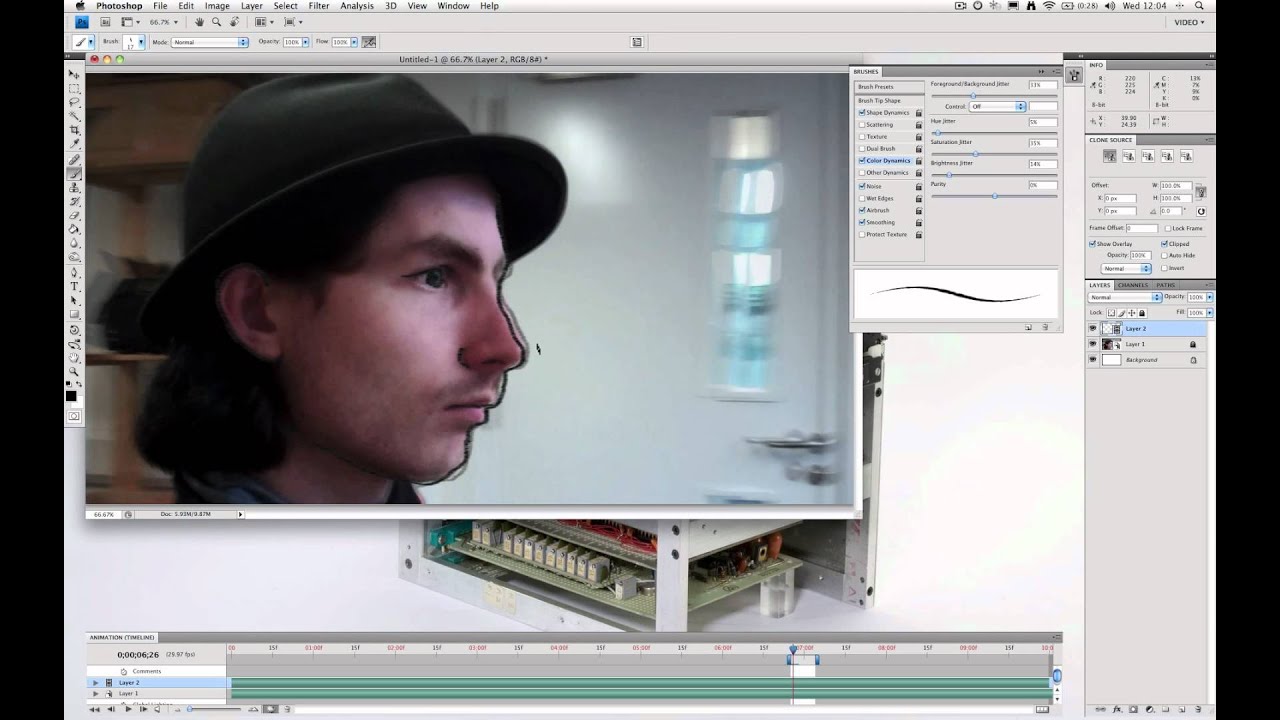This screenshot has height=720, width=1280.
Task: Open the Window menu
Action: click(x=453, y=6)
